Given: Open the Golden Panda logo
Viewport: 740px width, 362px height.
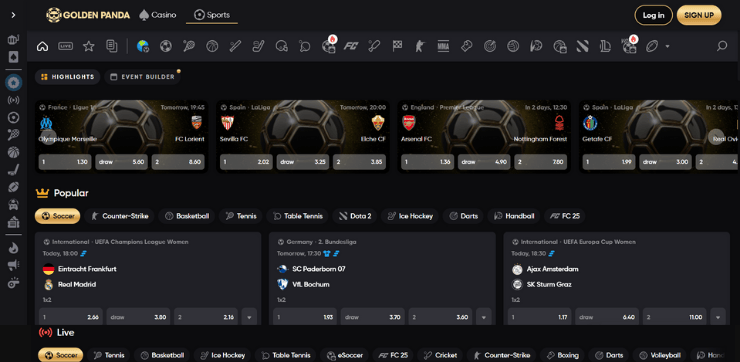Looking at the screenshot, I should tap(88, 15).
